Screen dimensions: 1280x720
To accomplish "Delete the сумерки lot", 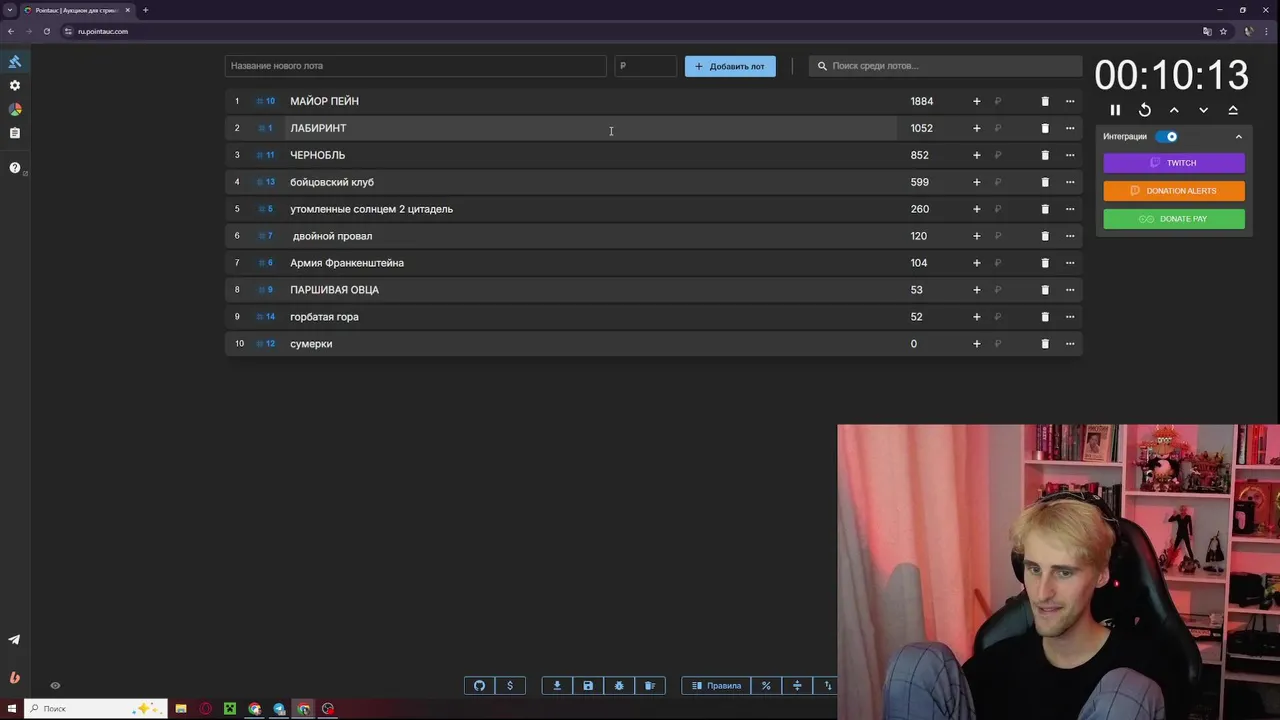I will click(1045, 344).
